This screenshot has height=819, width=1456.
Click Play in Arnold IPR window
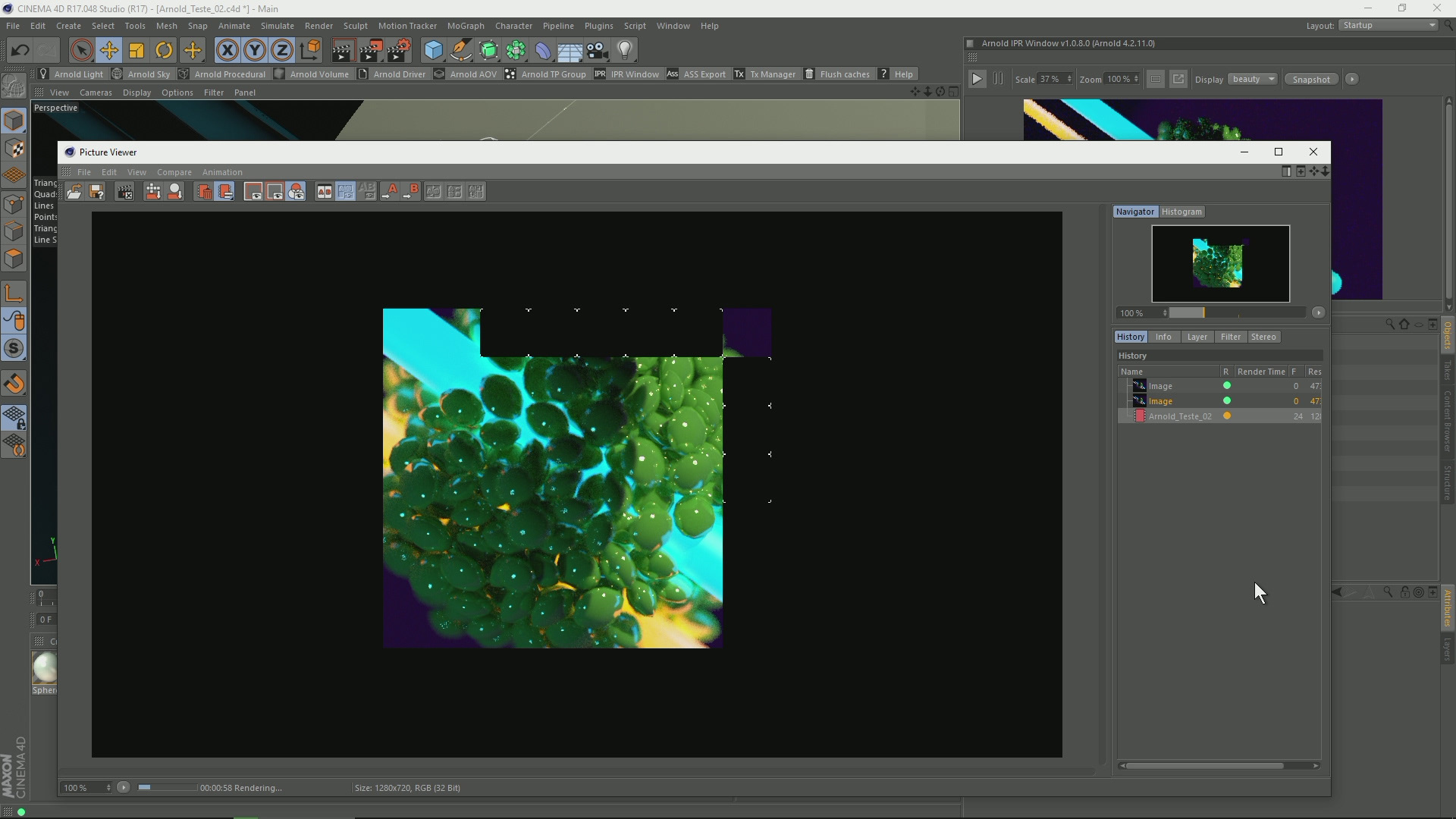click(977, 79)
